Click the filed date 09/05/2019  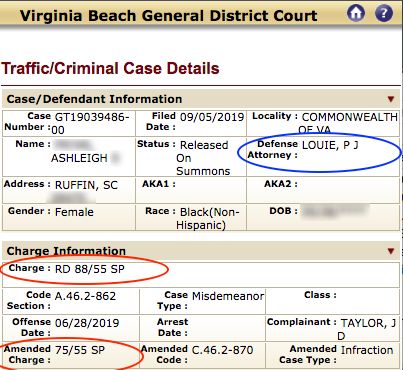point(212,117)
